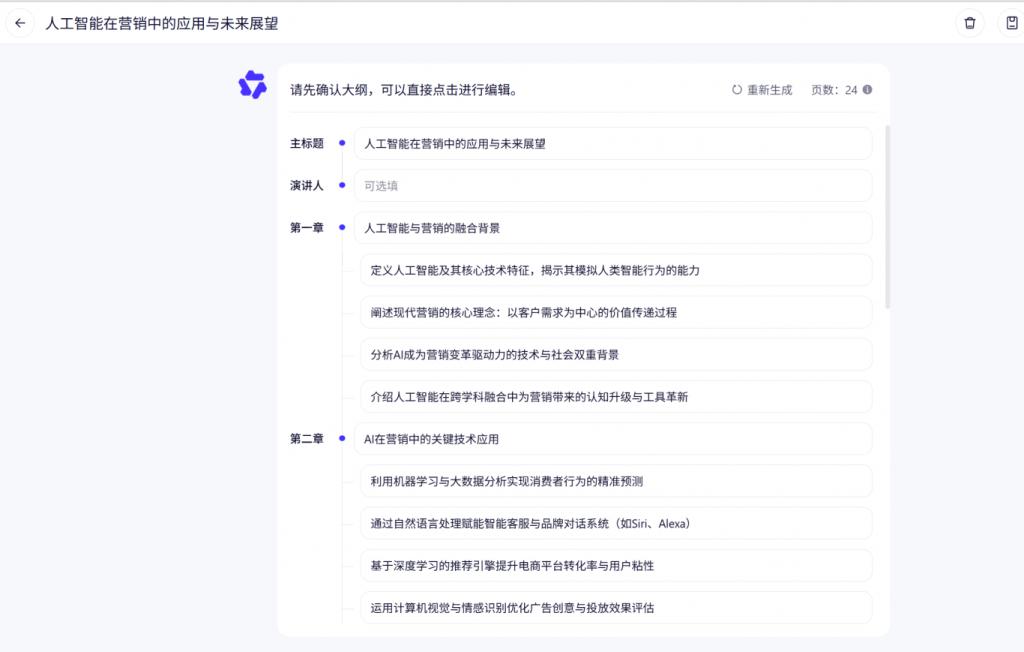Click the purple assistant logo icon
Viewport: 1024px width, 652px height.
[x=253, y=85]
